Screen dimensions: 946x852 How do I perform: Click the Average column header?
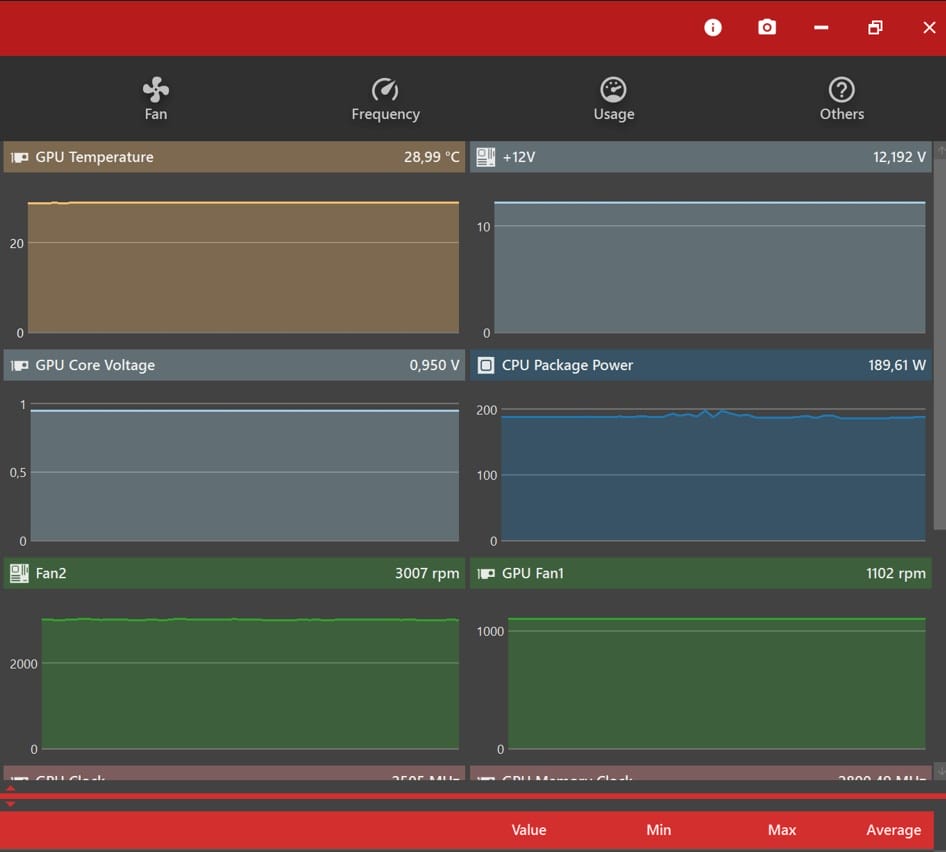coord(893,830)
